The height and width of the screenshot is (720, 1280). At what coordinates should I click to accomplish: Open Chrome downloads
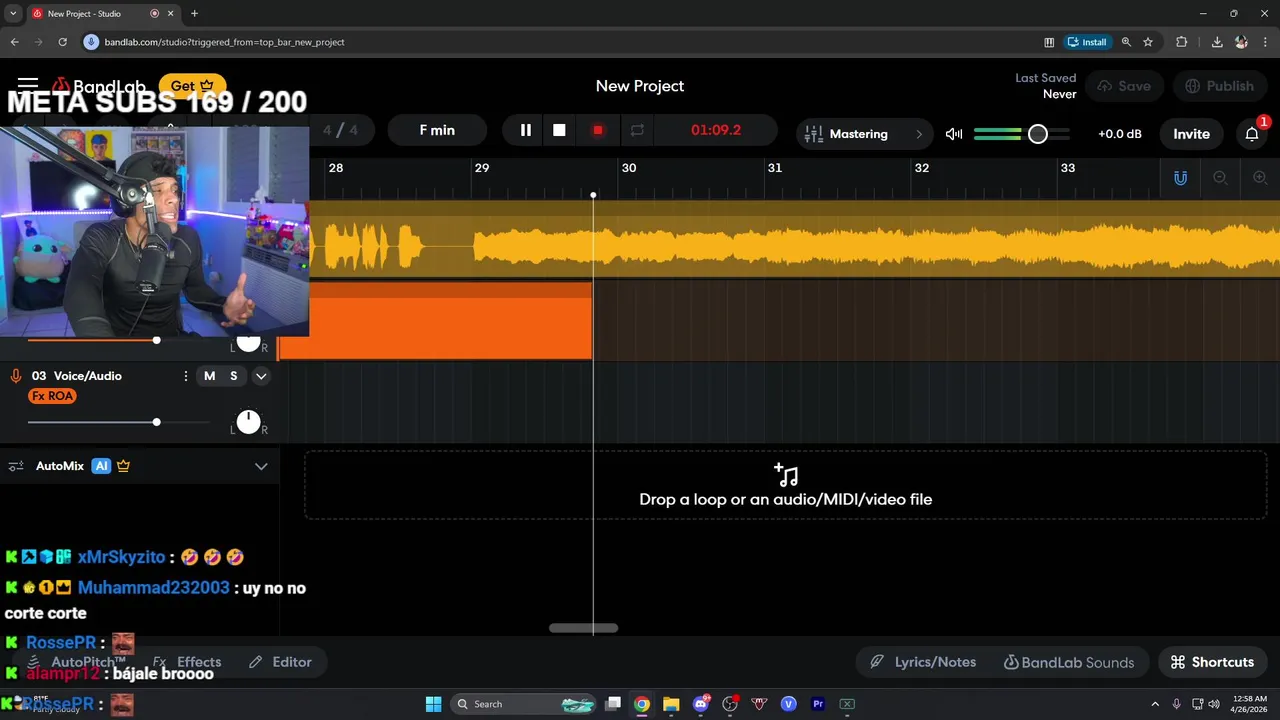pyautogui.click(x=1217, y=42)
